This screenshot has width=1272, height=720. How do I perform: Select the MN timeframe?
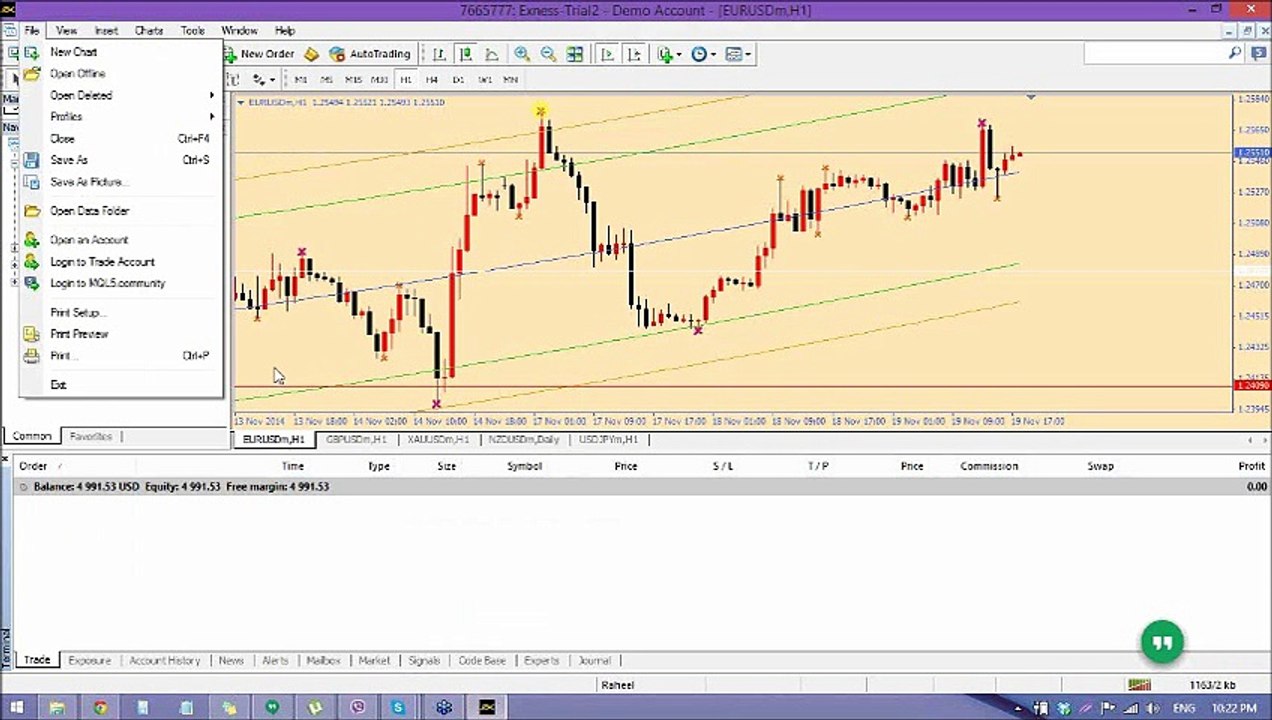click(x=511, y=79)
